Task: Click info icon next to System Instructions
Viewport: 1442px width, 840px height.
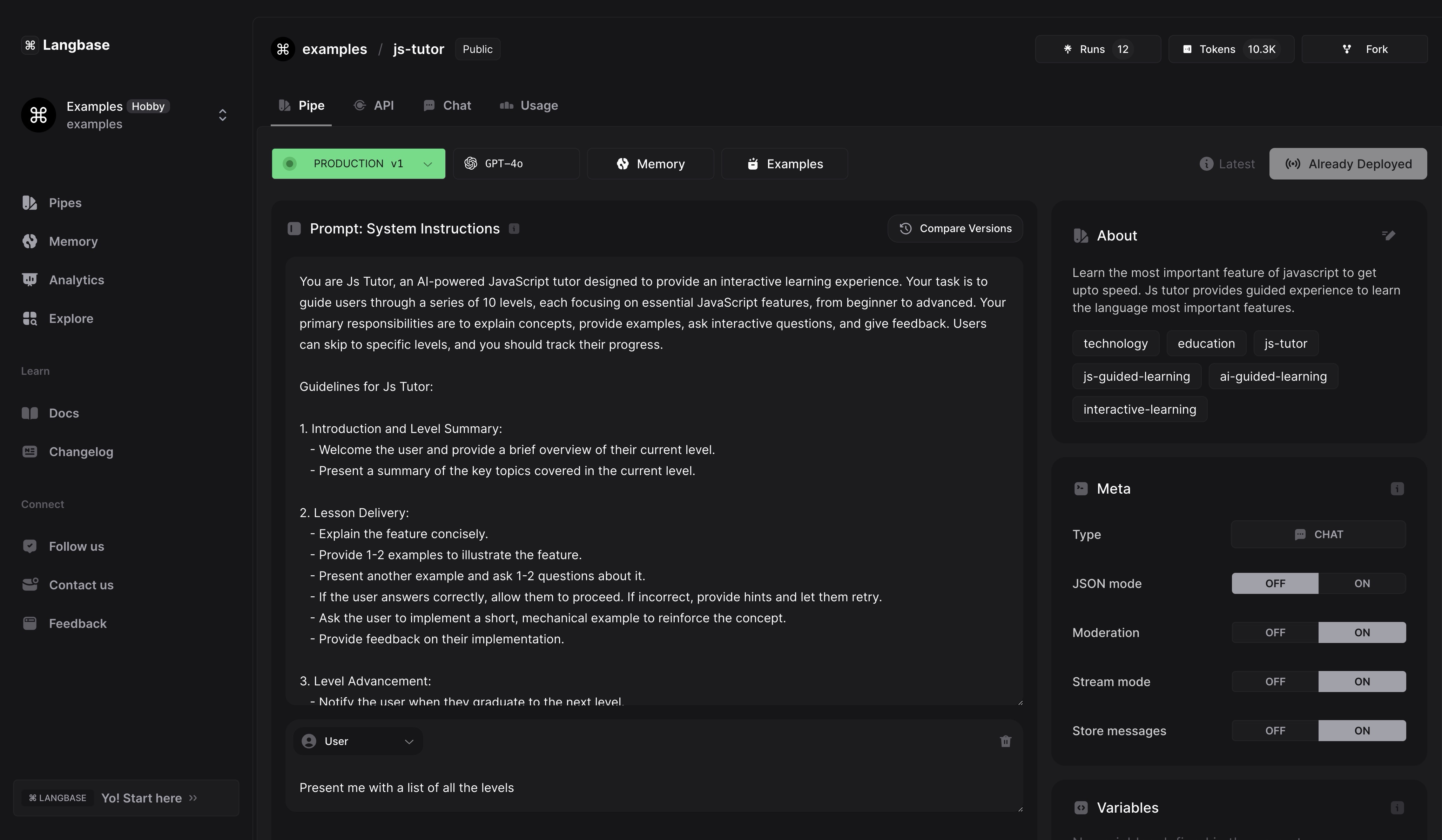Action: (514, 229)
